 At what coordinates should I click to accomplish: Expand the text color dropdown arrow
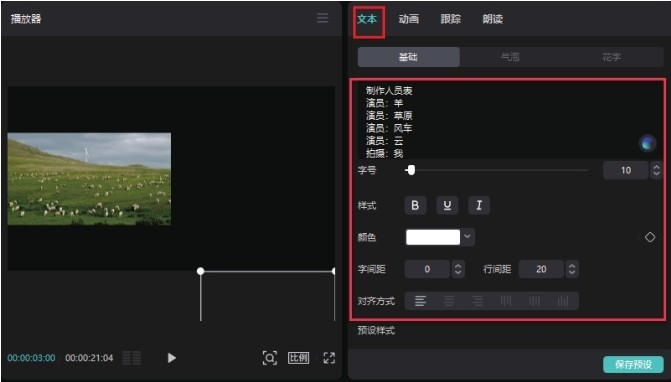tap(467, 237)
